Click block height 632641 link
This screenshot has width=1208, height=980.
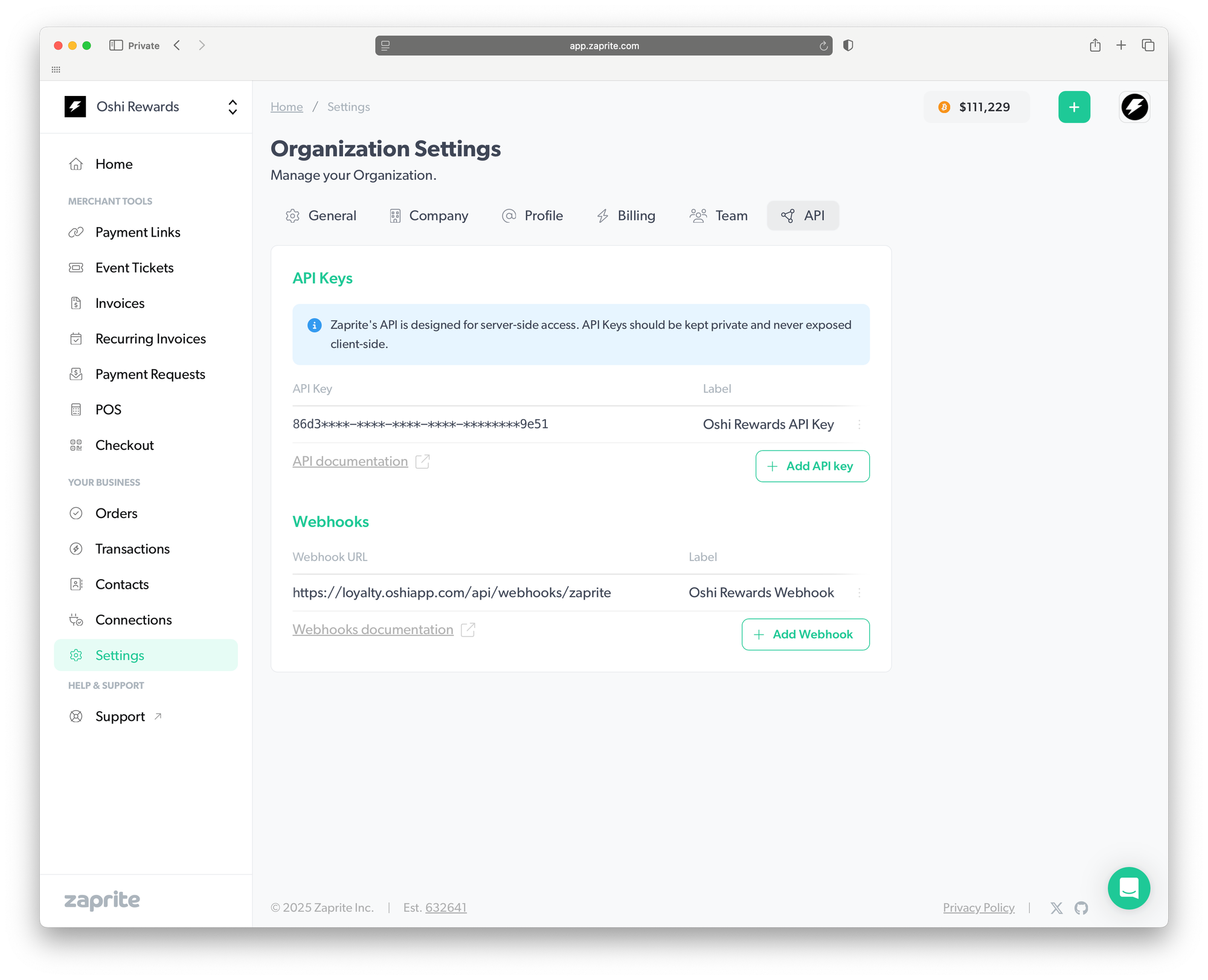pyautogui.click(x=445, y=908)
